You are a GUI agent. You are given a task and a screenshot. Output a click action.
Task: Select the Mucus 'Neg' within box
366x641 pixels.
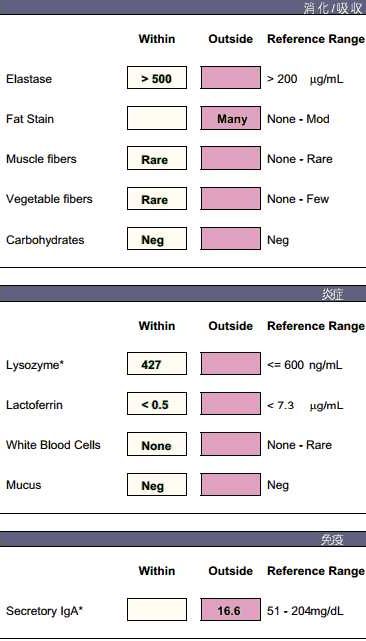157,484
